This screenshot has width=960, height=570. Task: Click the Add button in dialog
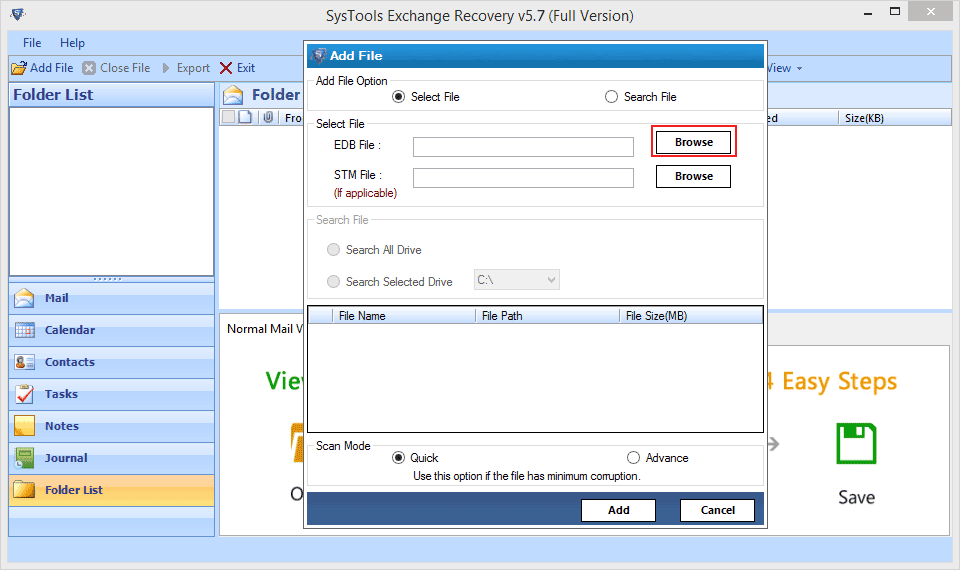point(618,510)
